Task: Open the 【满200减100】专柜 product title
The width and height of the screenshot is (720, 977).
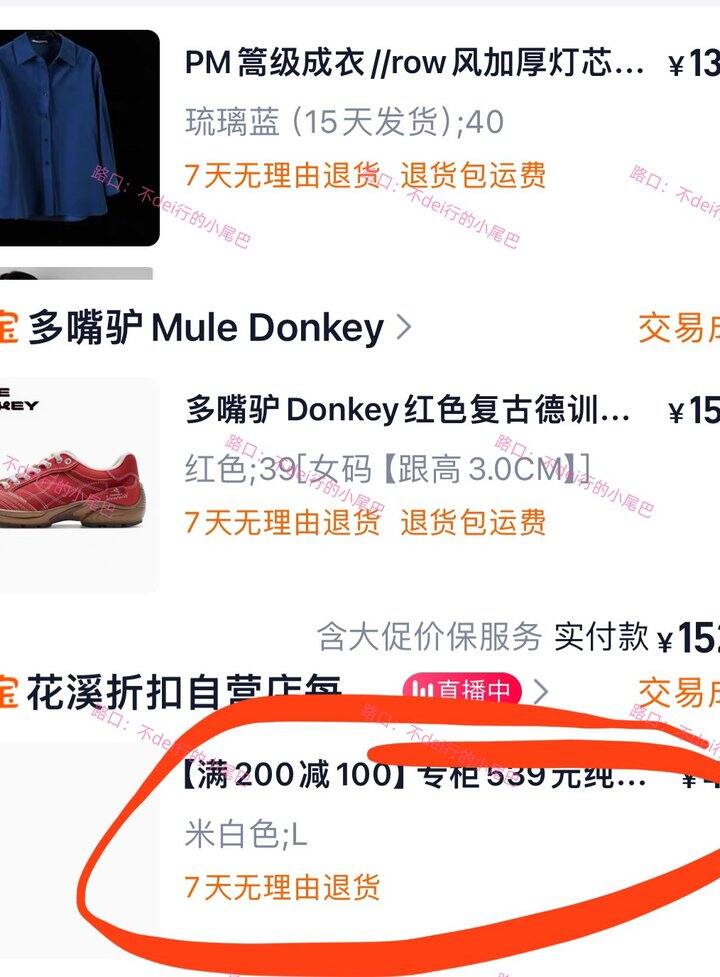Action: [x=414, y=774]
